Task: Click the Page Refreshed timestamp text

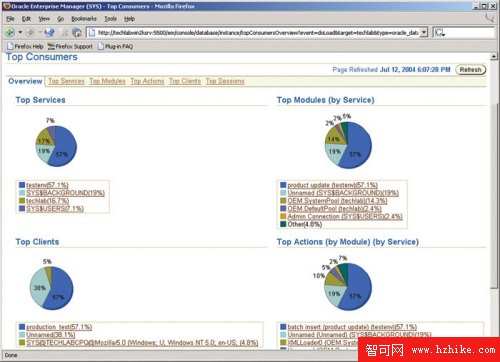Action: click(x=415, y=69)
